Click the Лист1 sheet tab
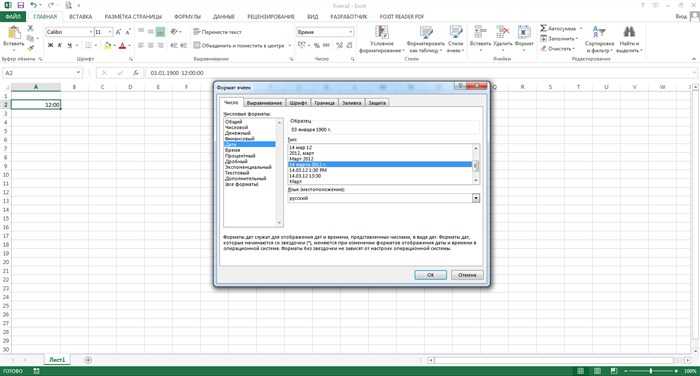Image resolution: width=700 pixels, height=376 pixels. (57, 359)
